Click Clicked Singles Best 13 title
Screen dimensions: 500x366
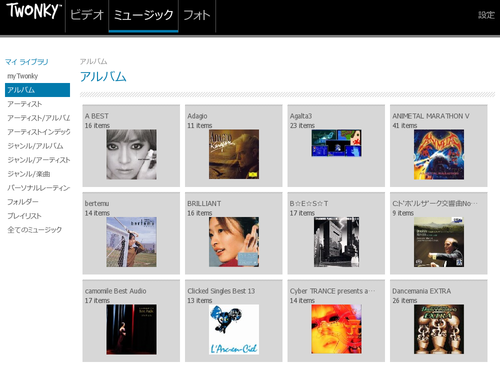221,291
